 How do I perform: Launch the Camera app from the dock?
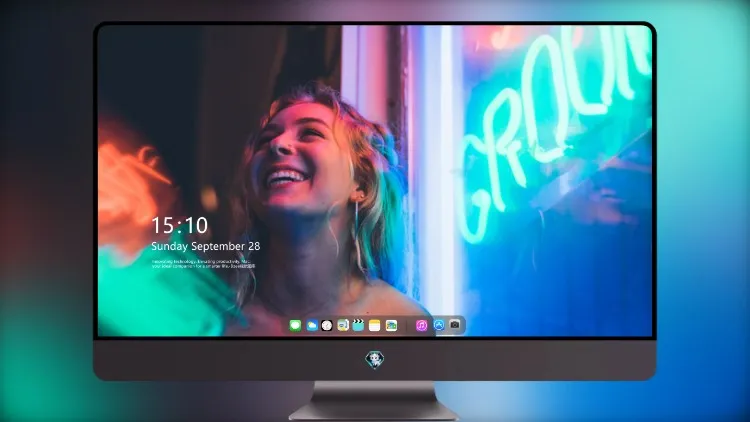[455, 325]
